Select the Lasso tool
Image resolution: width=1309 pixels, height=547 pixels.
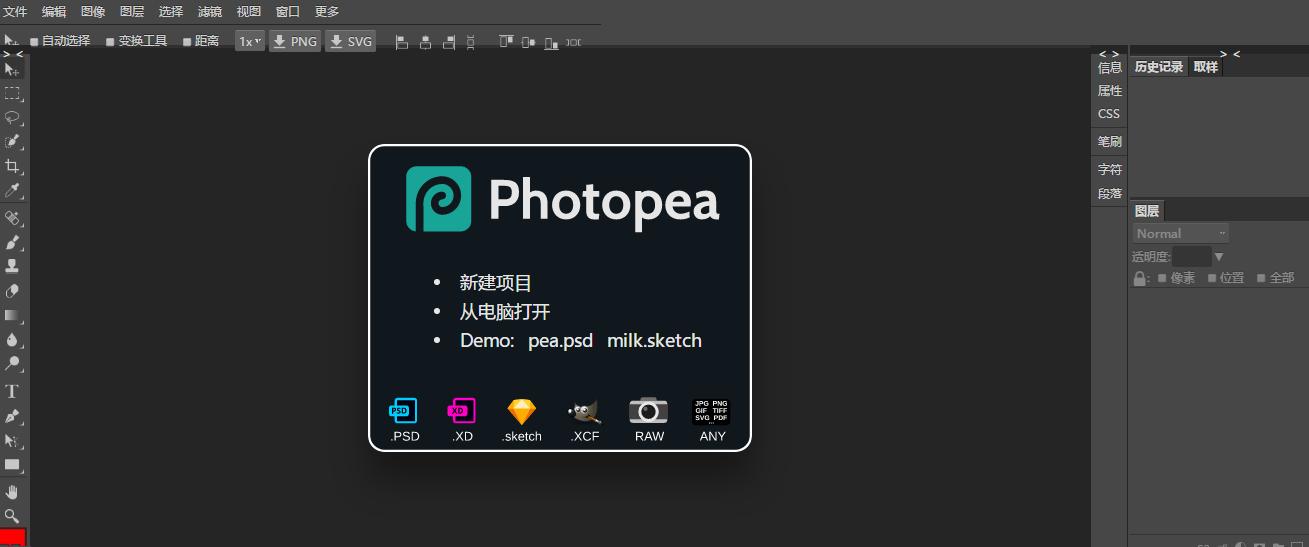(x=12, y=117)
